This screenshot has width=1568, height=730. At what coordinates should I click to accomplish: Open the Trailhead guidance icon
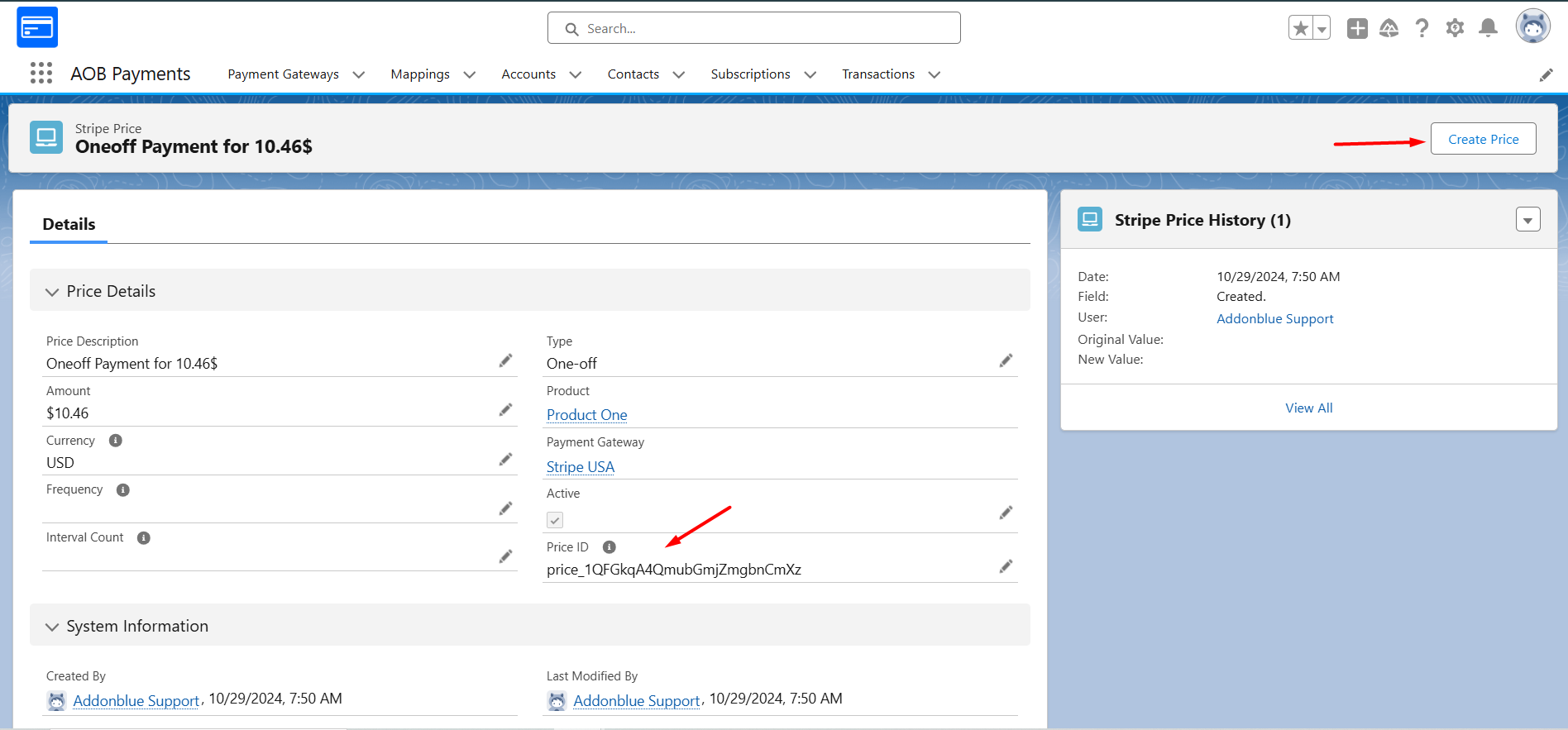(1389, 28)
